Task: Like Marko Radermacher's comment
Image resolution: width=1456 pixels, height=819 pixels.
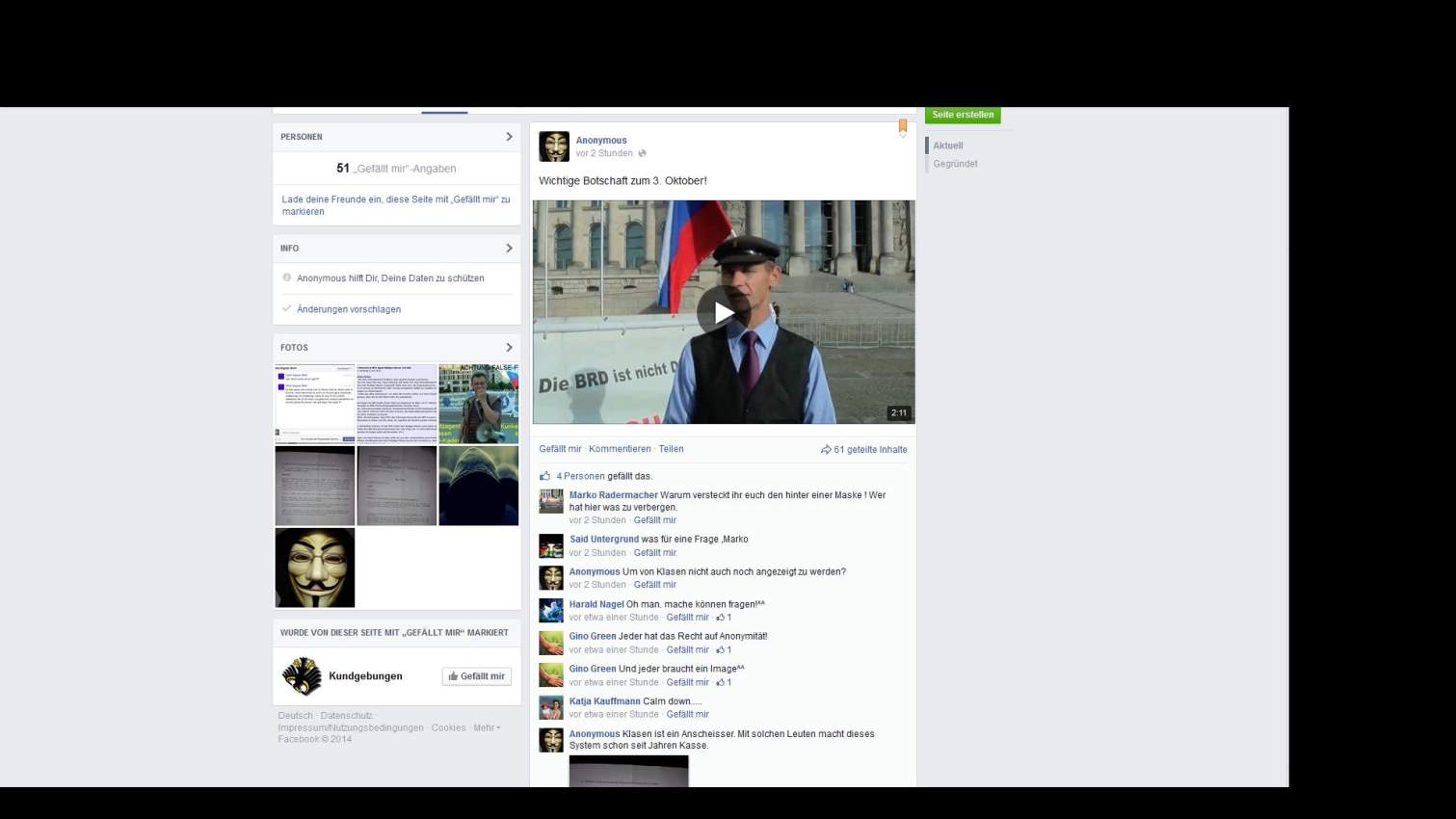Action: tap(655, 520)
